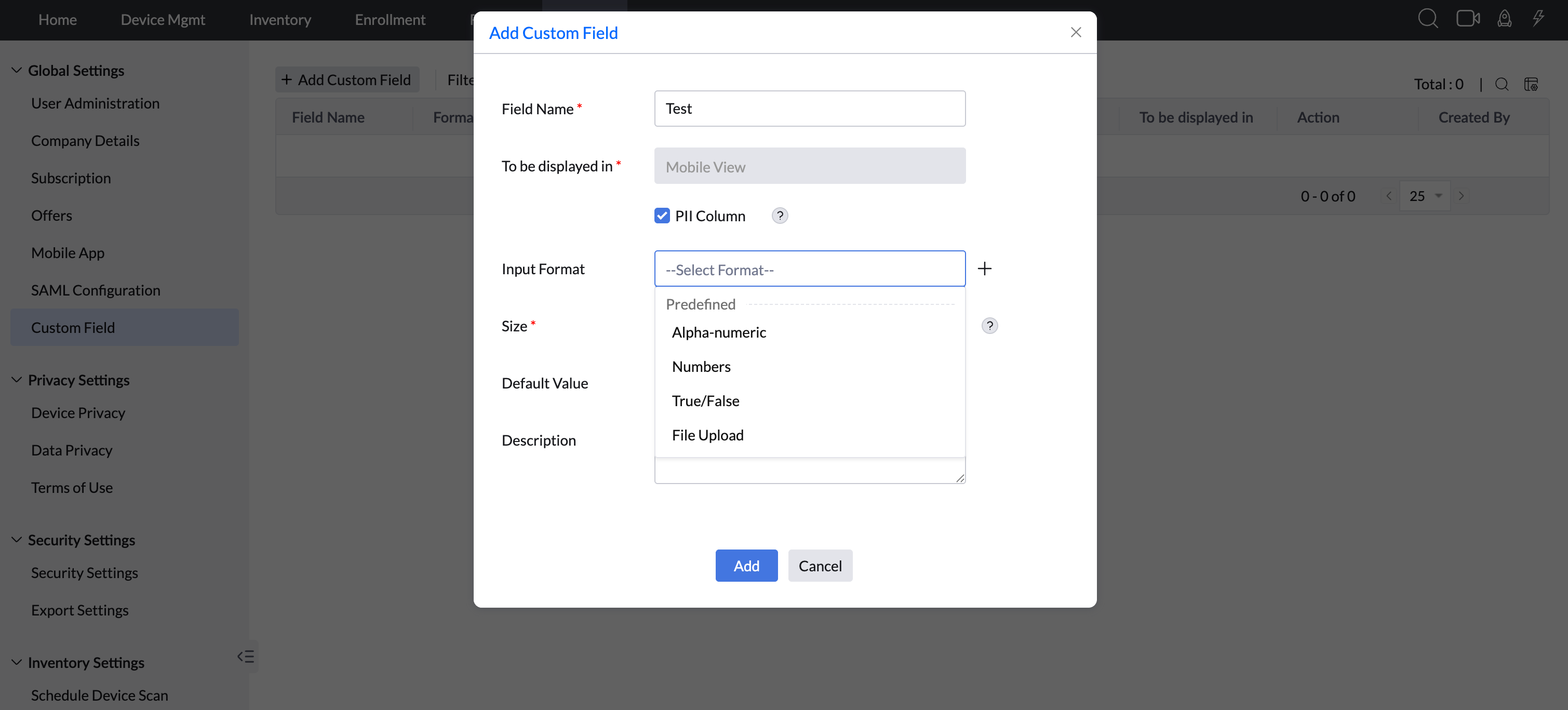Open the rocket quick-launch icon
The height and width of the screenshot is (710, 1568).
(x=1504, y=19)
